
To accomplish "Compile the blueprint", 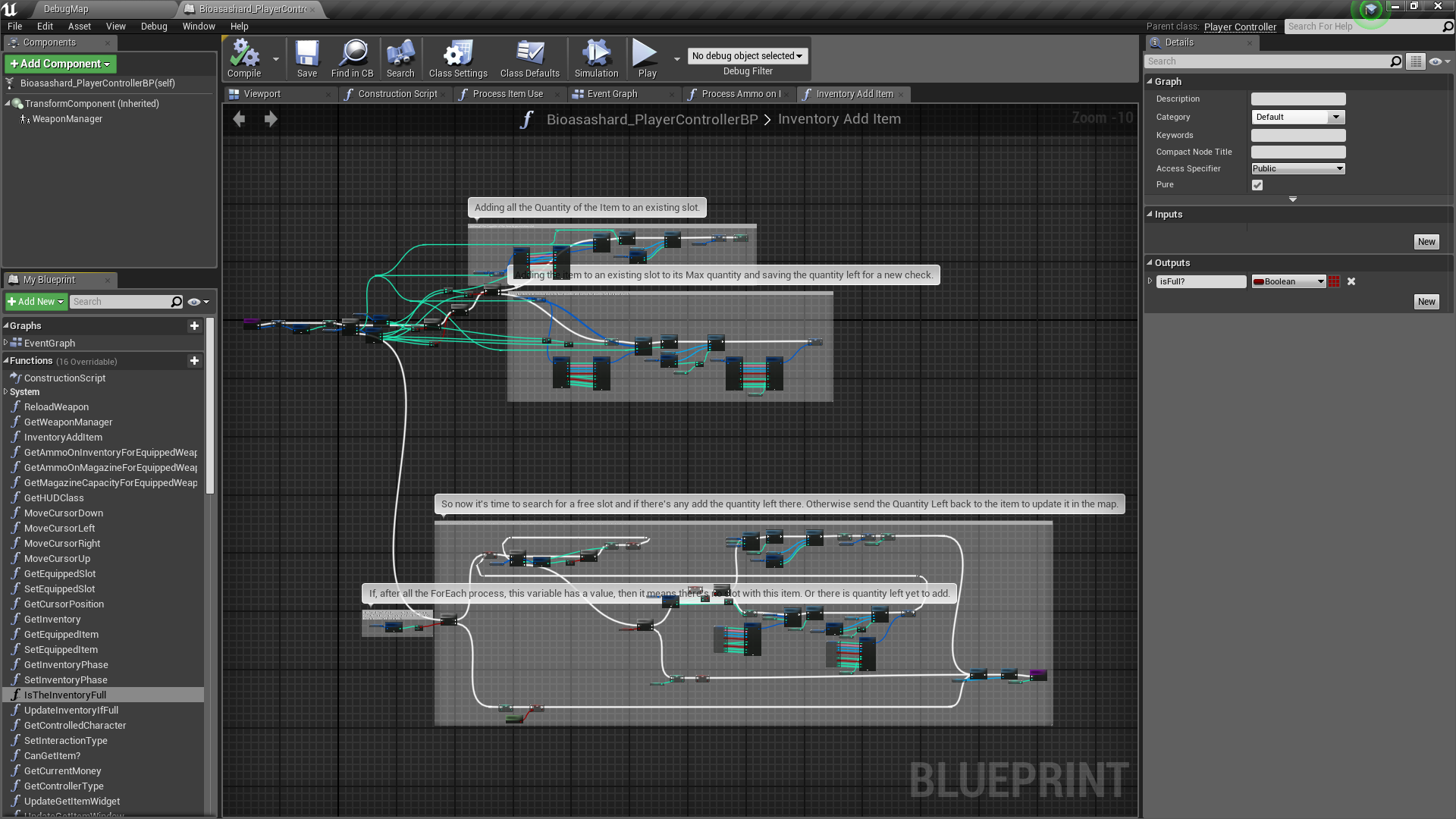I will click(244, 58).
